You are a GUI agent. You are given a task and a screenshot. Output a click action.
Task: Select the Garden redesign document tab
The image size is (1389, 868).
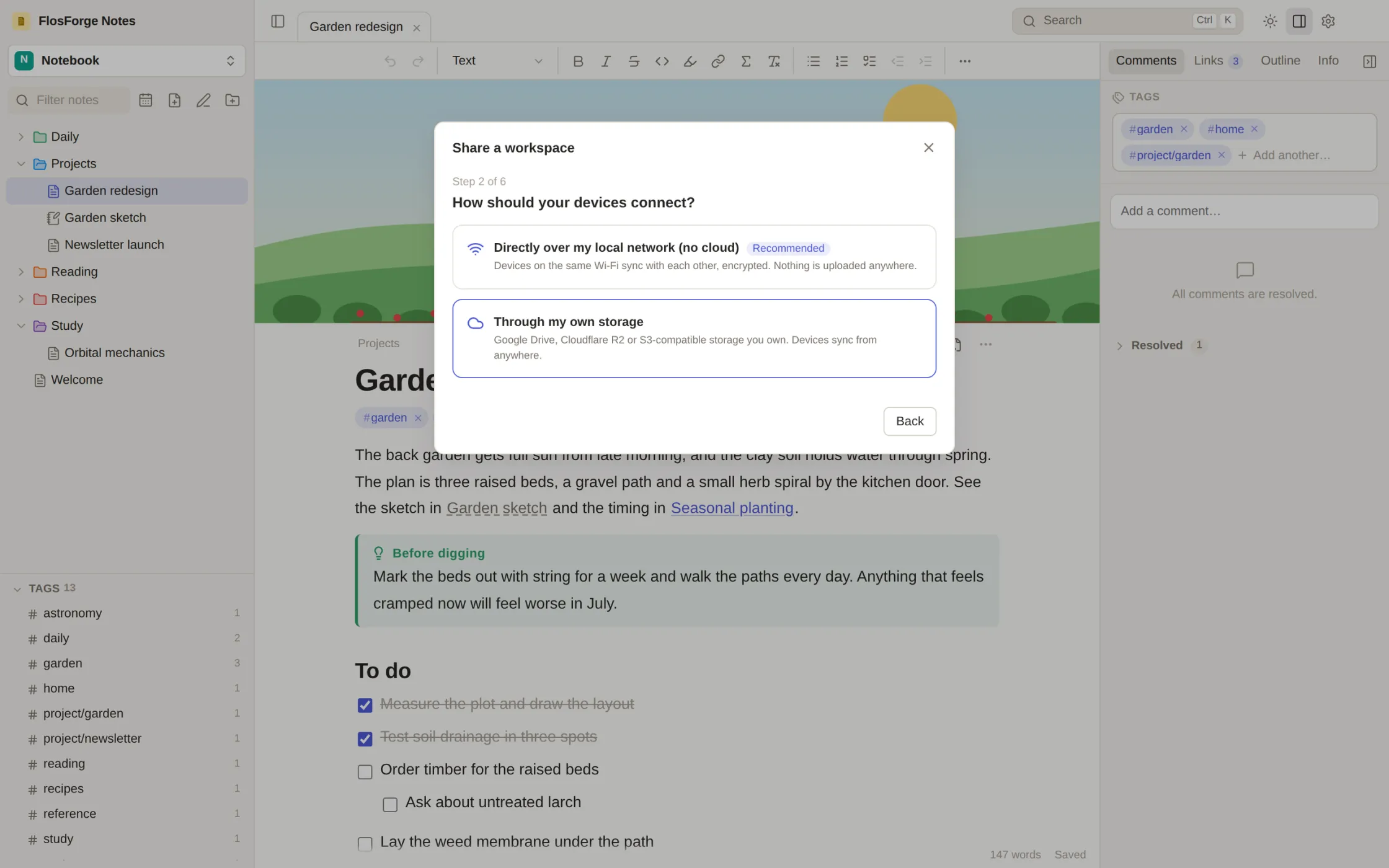(356, 27)
